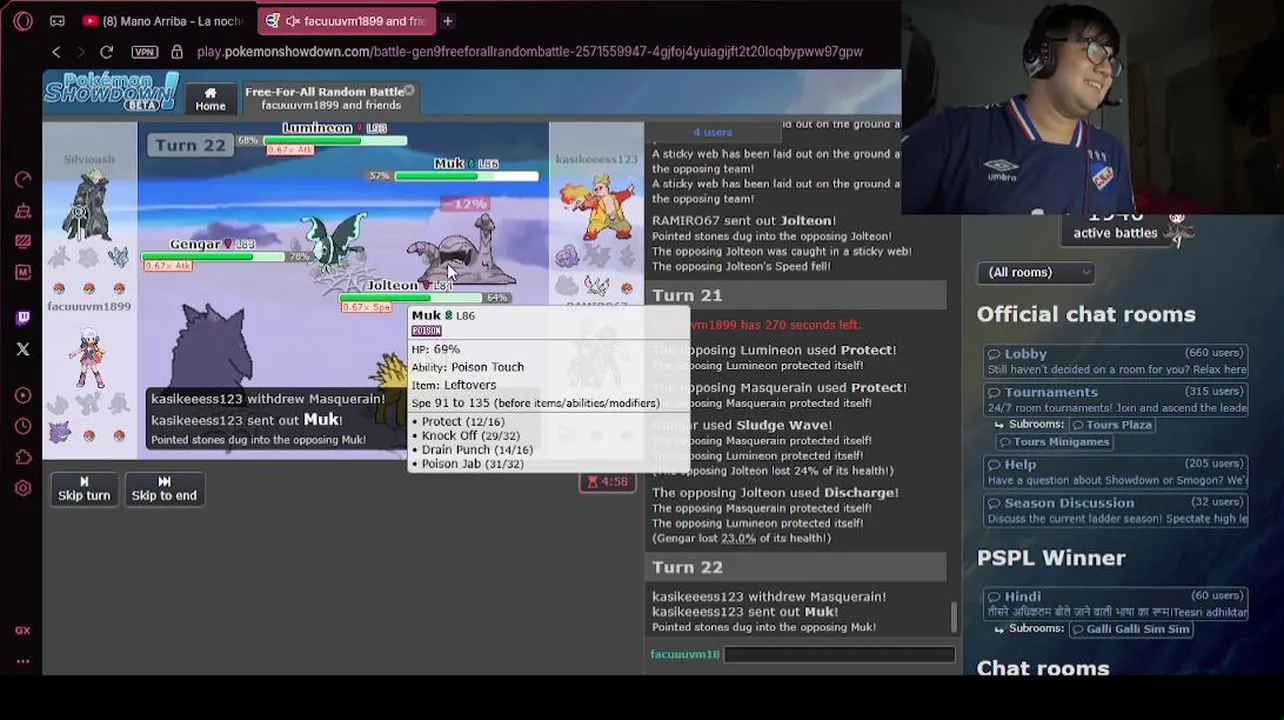Open the sidebar icon below GX Cleaner
Image resolution: width=1284 pixels, height=720 pixels.
pyautogui.click(x=23, y=241)
